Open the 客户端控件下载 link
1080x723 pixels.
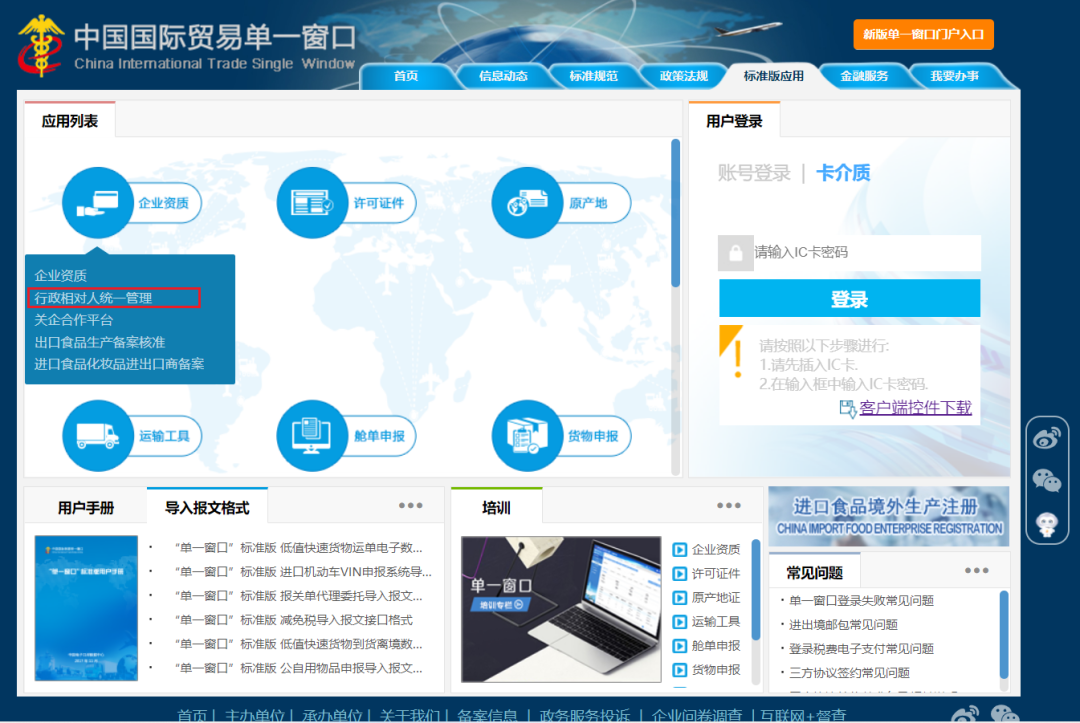click(915, 408)
